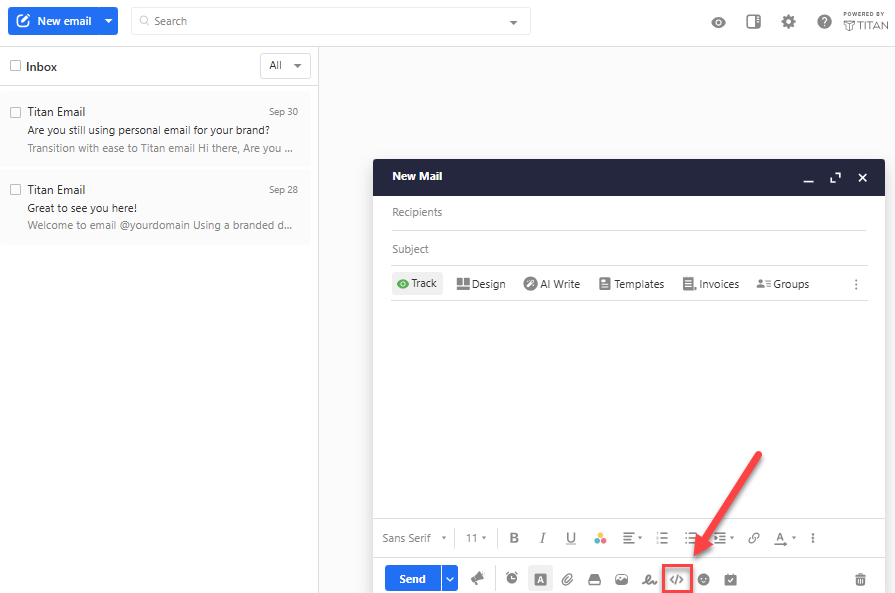Click the calendar checkmark icon
This screenshot has width=895, height=593.
[x=731, y=579]
